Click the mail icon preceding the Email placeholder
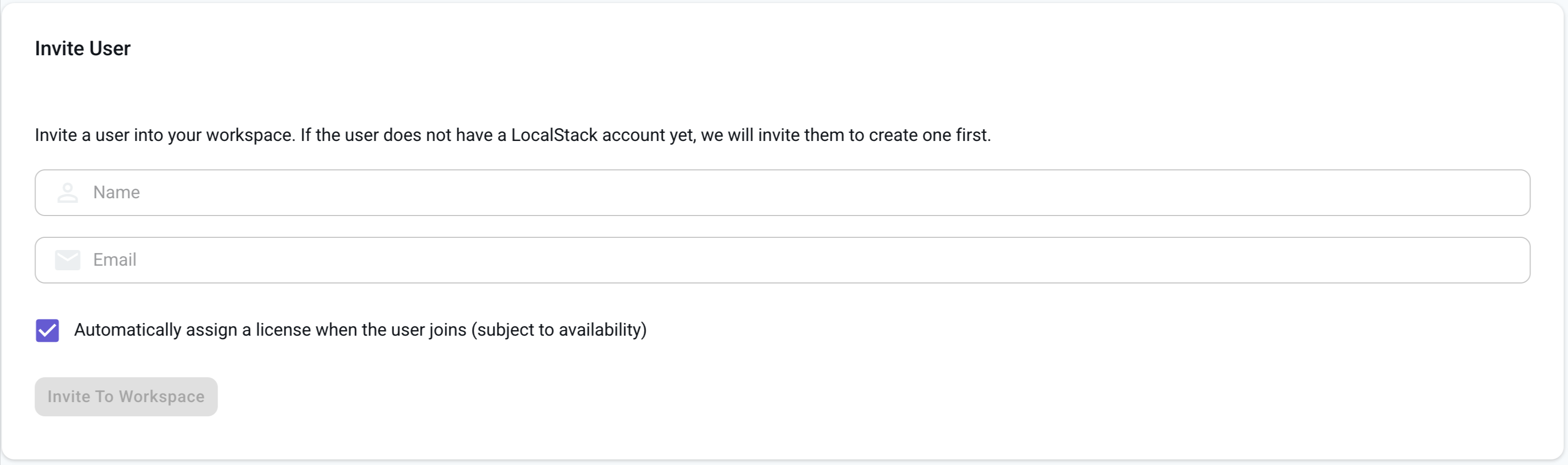Viewport: 1568px width, 465px height. pos(67,260)
